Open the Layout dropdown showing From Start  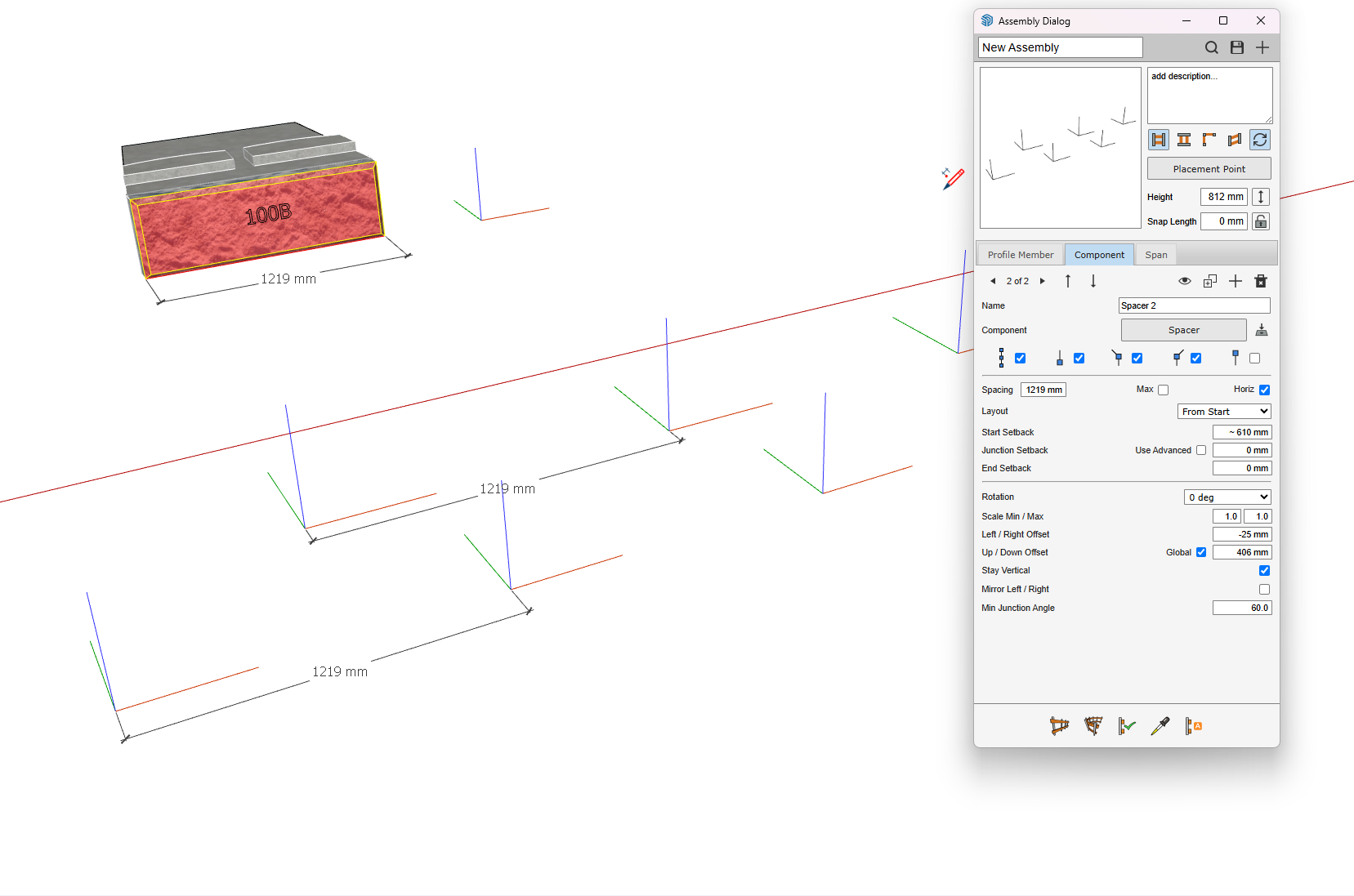(1224, 412)
